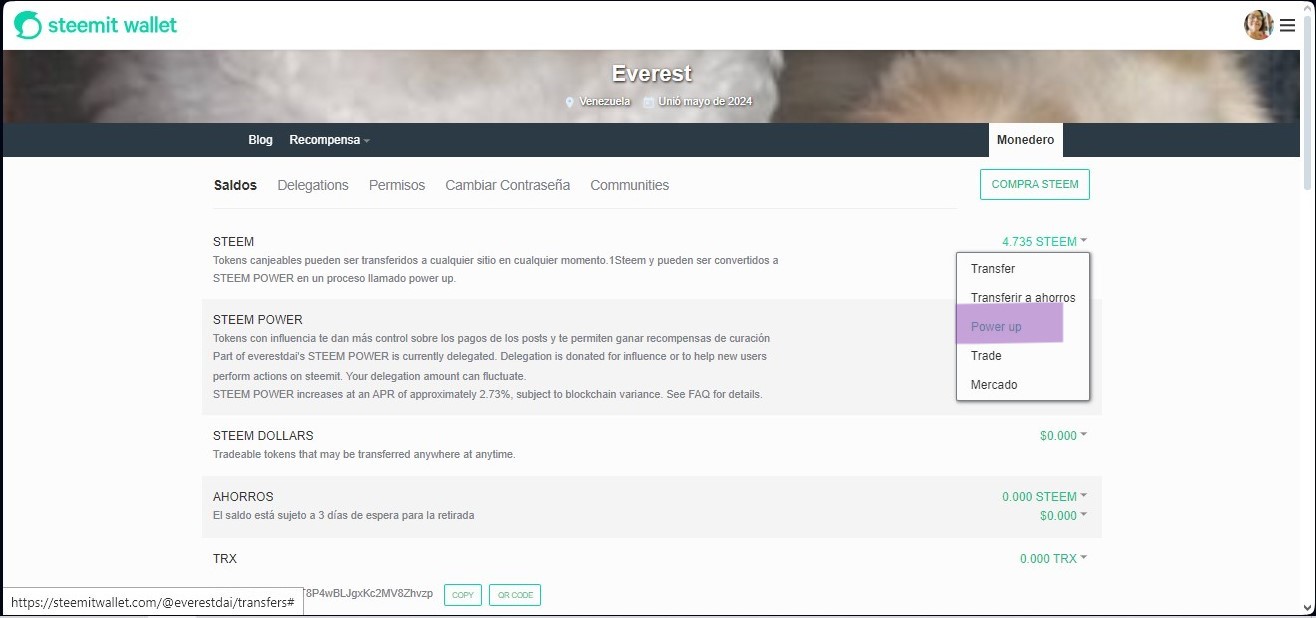Open the Blog tab
This screenshot has height=618, width=1316.
coord(260,140)
